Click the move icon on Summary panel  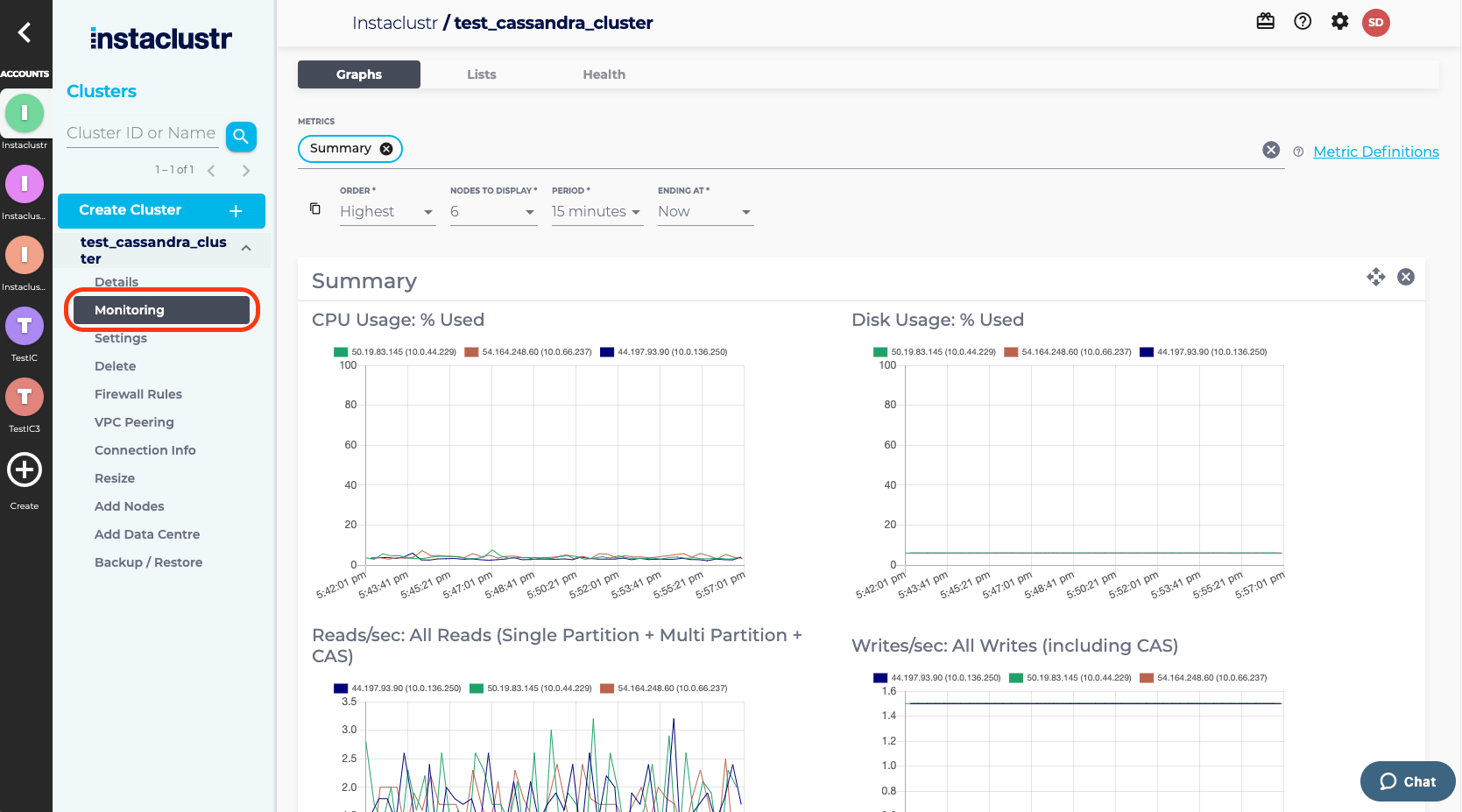coord(1375,277)
